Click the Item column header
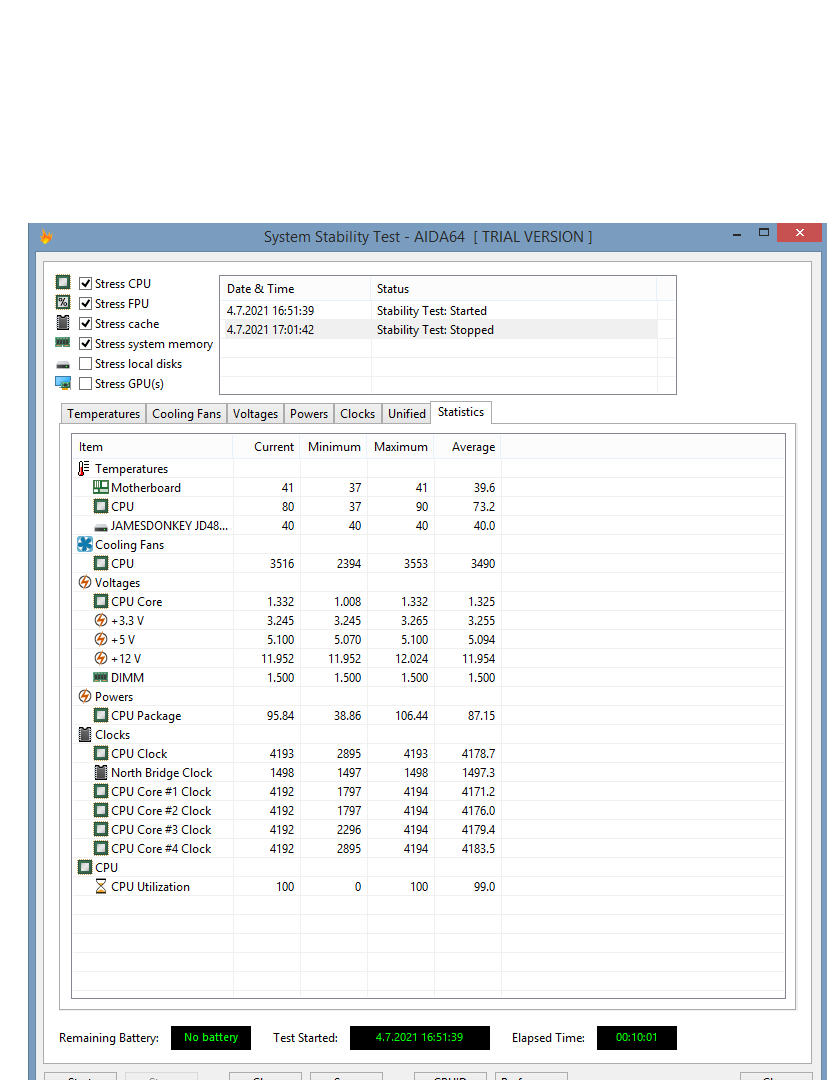The width and height of the screenshot is (828, 1082). tap(152, 446)
